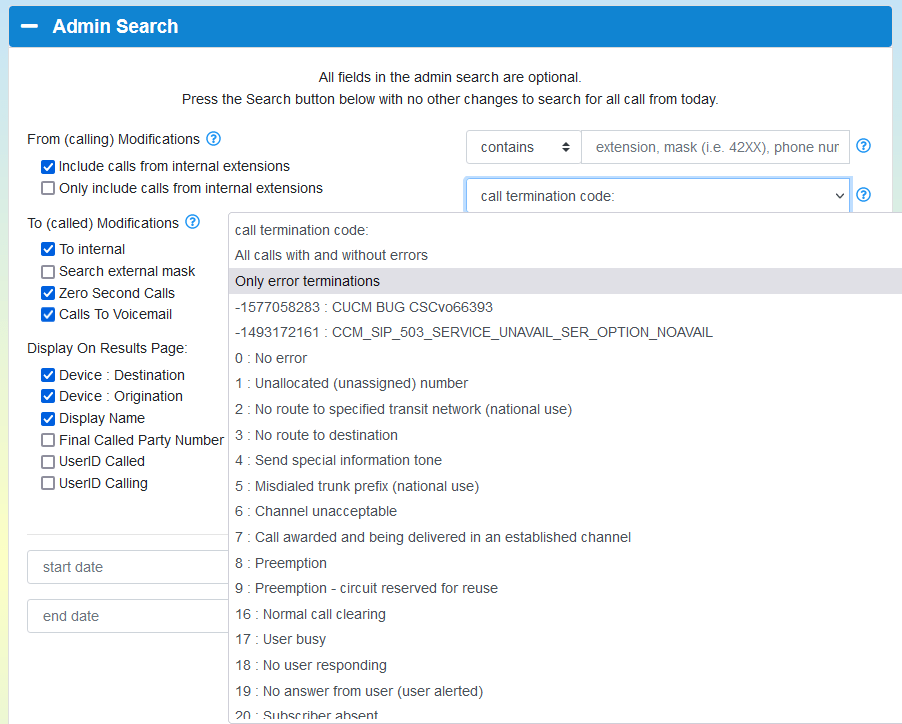Enable UserID Calling display option

pyautogui.click(x=48, y=484)
